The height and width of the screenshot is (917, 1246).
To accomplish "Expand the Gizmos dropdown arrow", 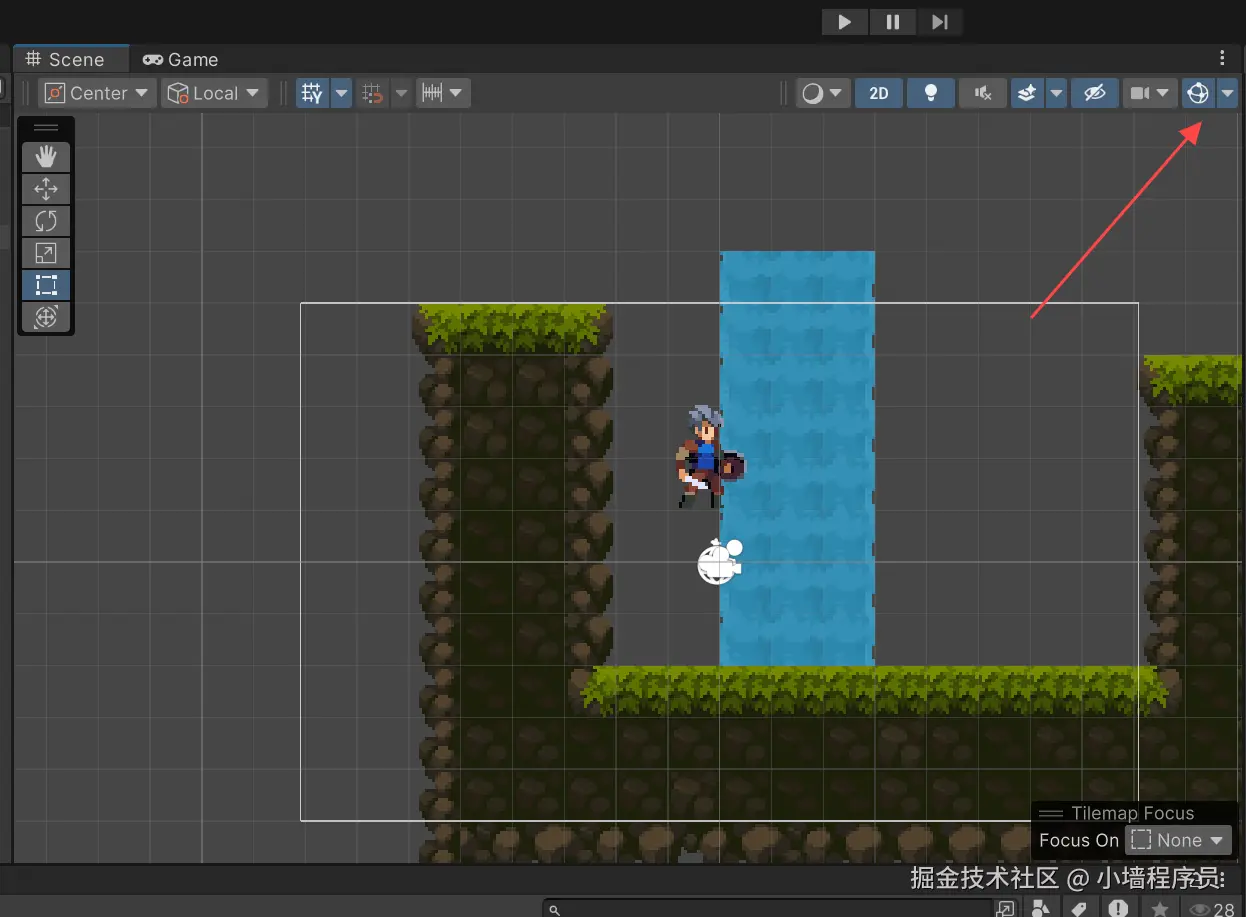I will click(x=1227, y=93).
